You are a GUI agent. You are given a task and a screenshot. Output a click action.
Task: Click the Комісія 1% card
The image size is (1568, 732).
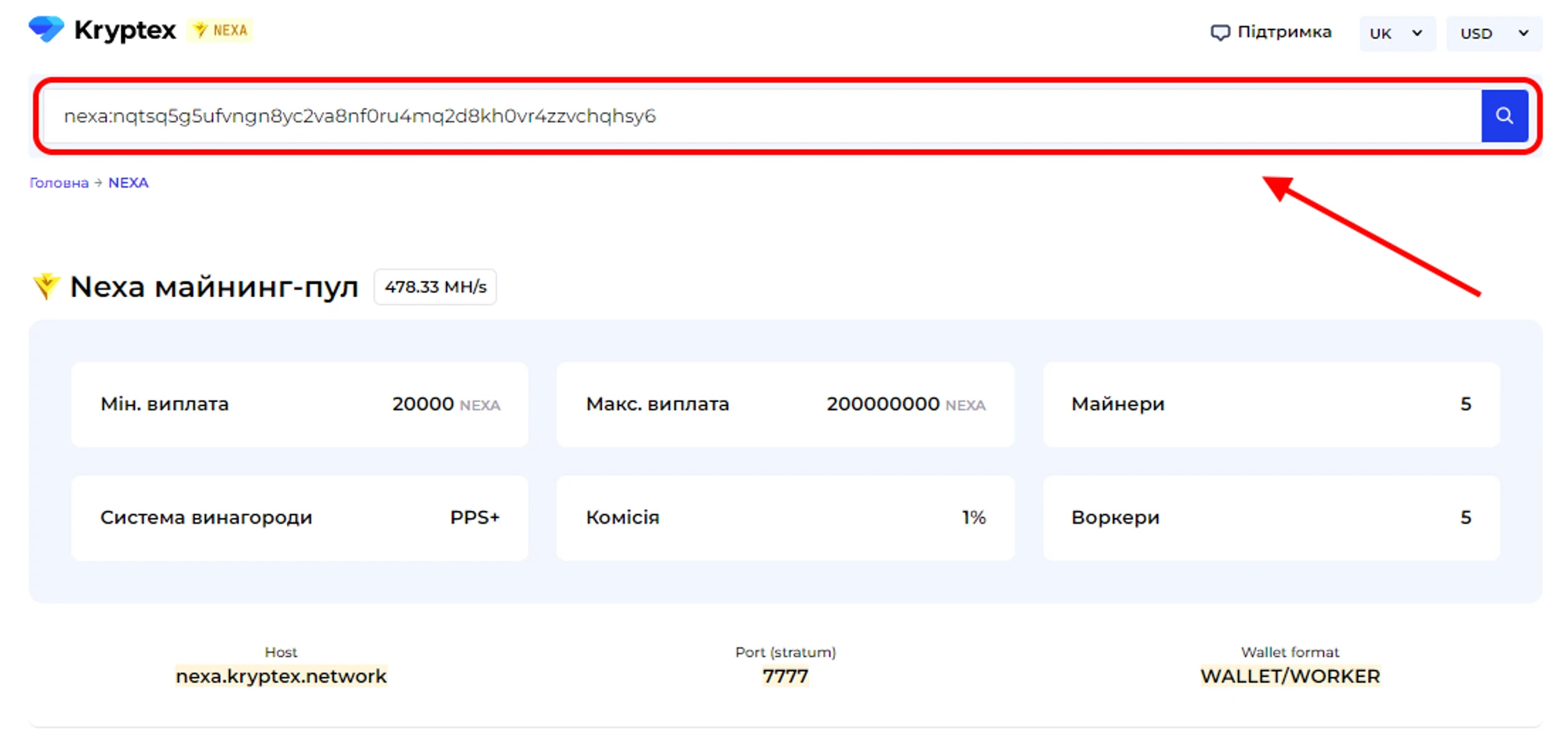tap(785, 518)
